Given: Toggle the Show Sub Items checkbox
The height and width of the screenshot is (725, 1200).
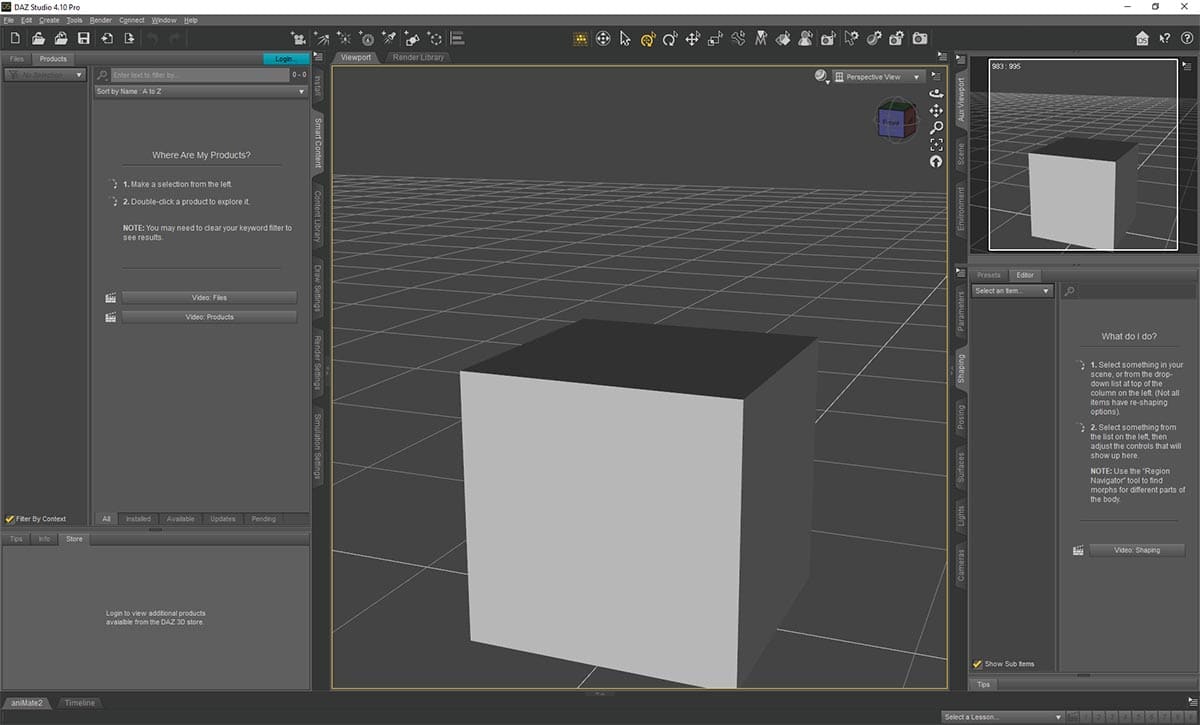Looking at the screenshot, I should coord(978,663).
